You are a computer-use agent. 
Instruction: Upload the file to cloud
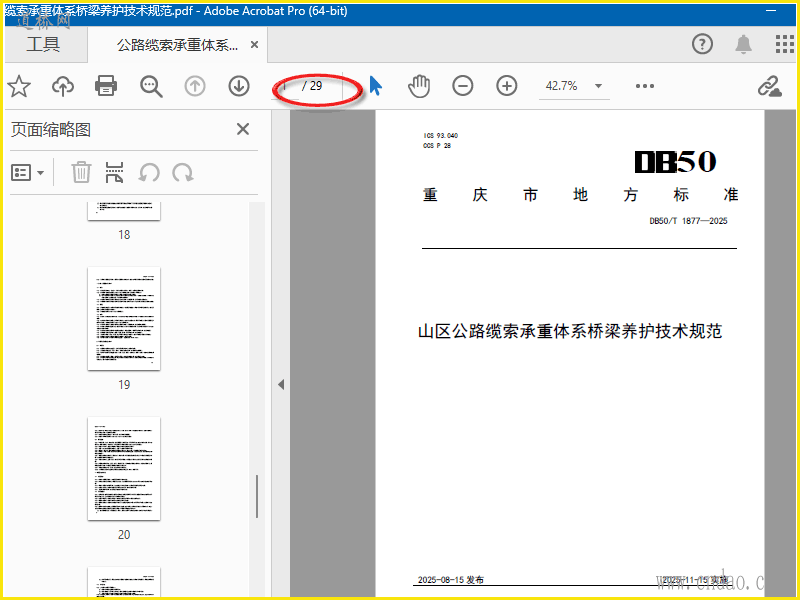coord(63,86)
